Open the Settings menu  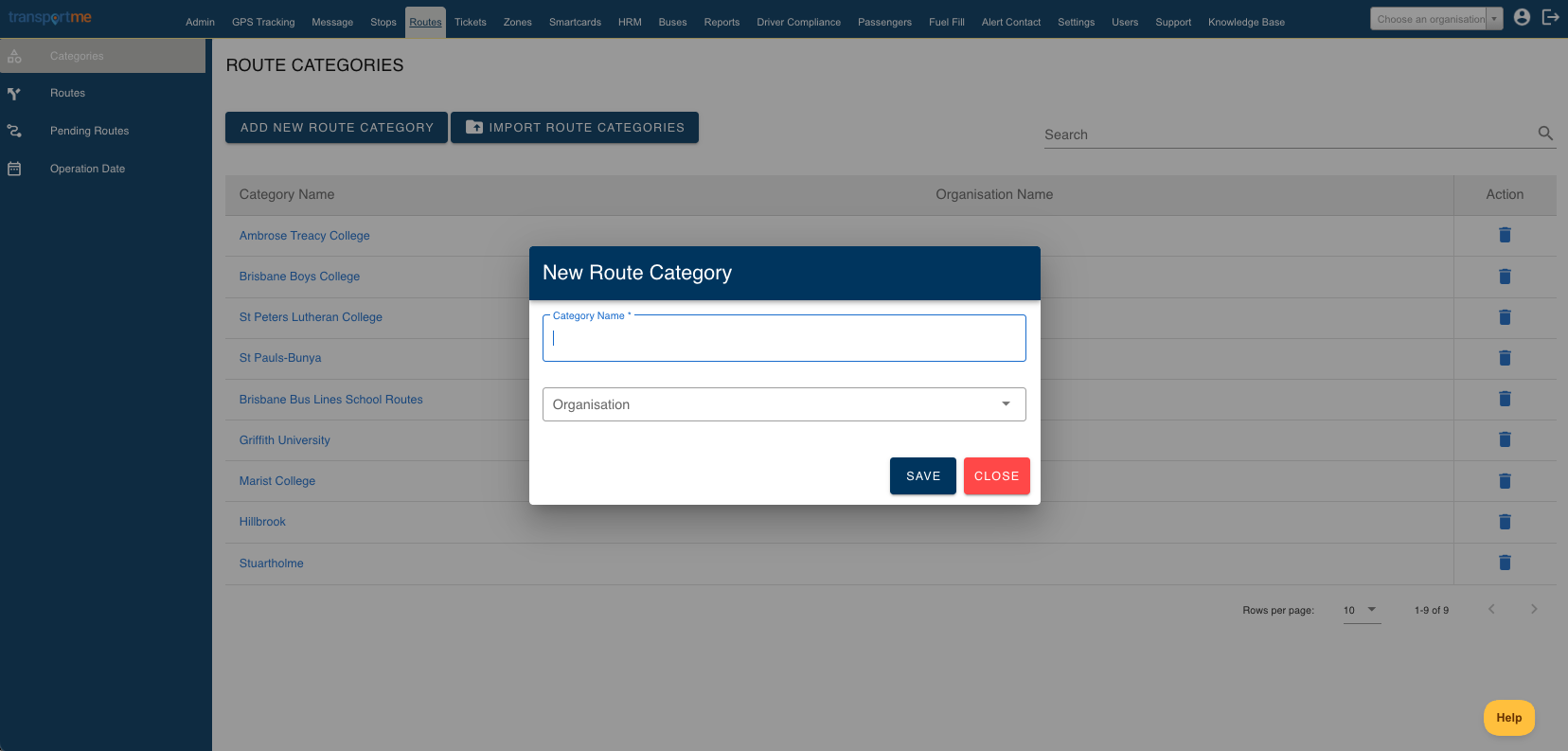click(1076, 22)
